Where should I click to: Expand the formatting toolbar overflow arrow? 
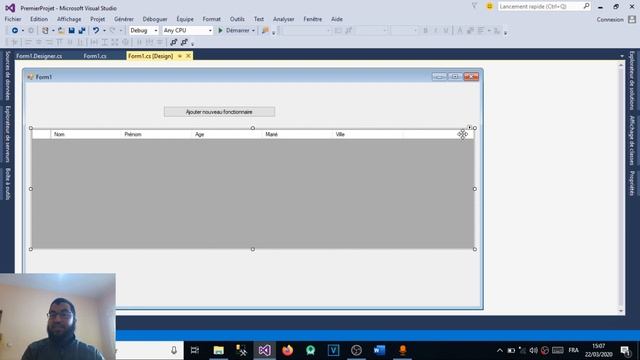click(505, 32)
